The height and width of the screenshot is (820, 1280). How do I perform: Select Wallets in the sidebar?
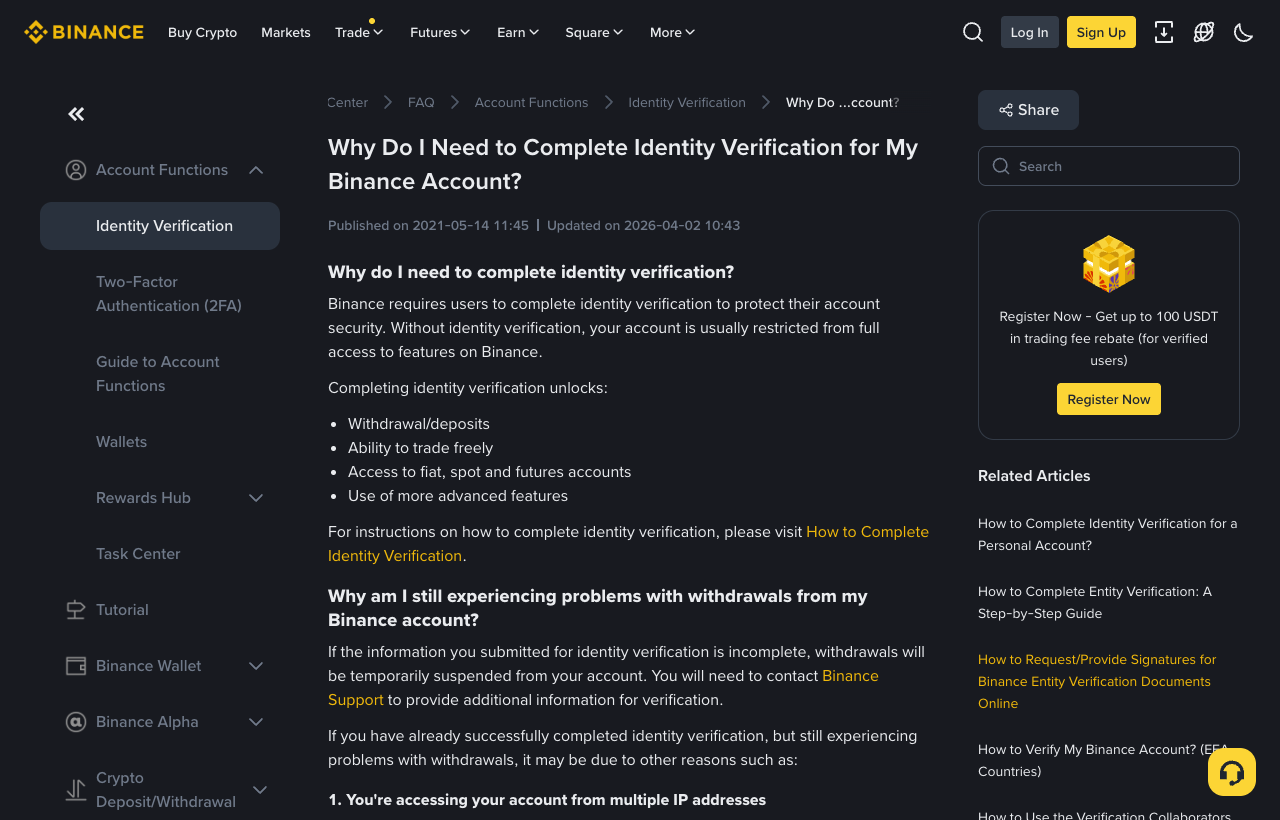click(x=122, y=442)
